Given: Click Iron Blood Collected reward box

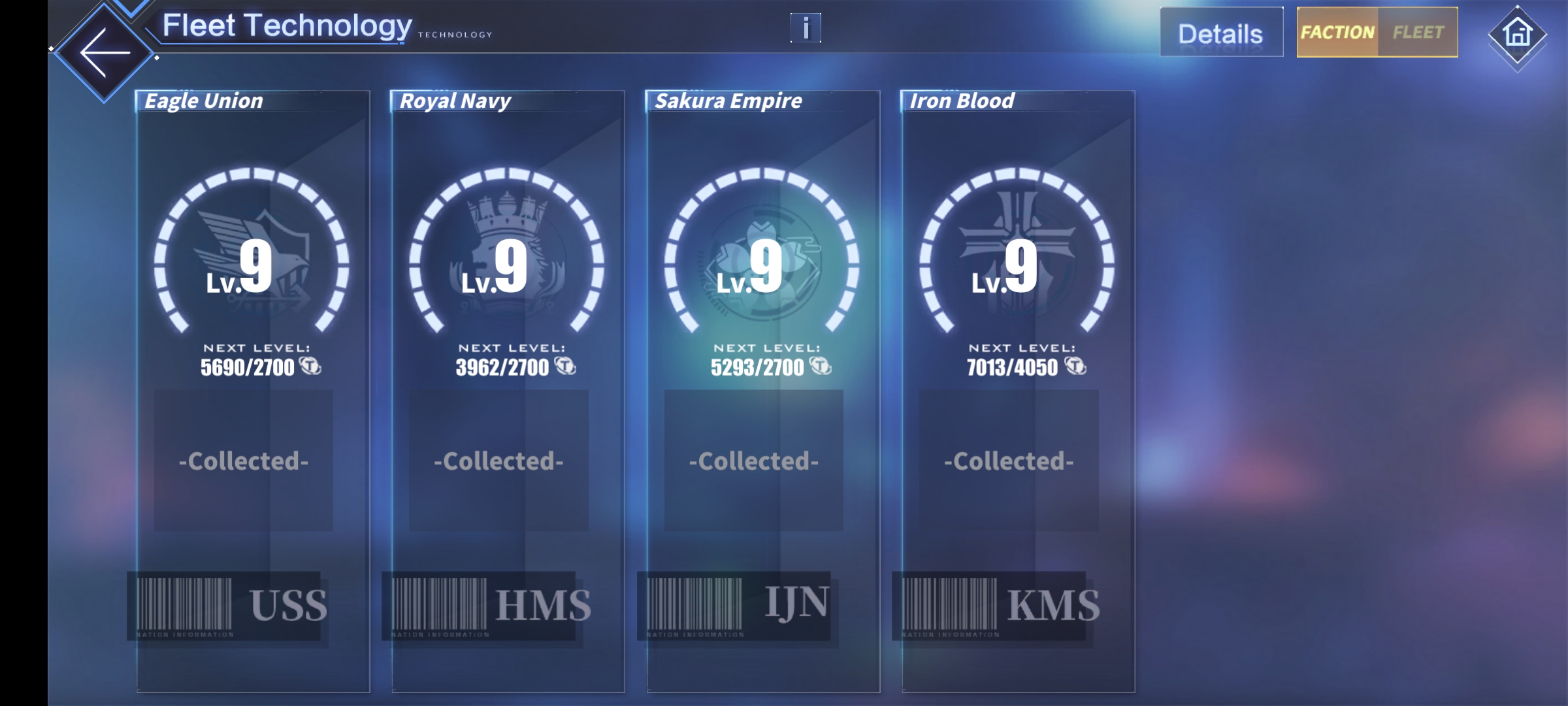Looking at the screenshot, I should point(1009,460).
